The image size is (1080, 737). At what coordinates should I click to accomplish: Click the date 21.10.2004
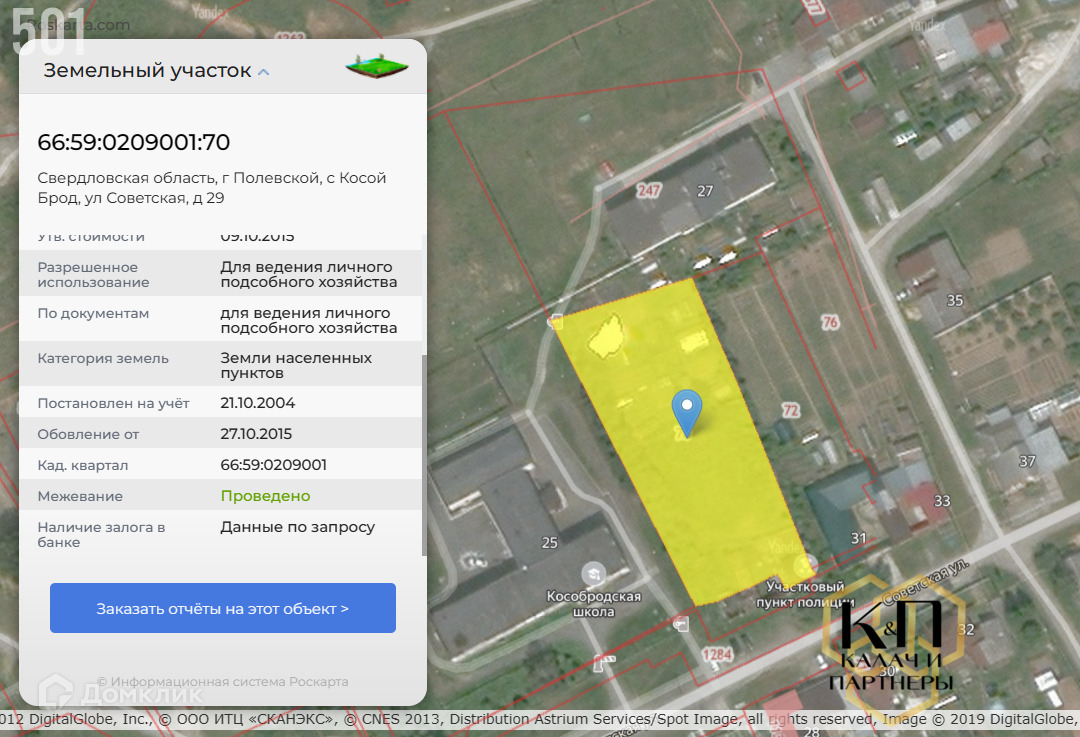click(258, 403)
